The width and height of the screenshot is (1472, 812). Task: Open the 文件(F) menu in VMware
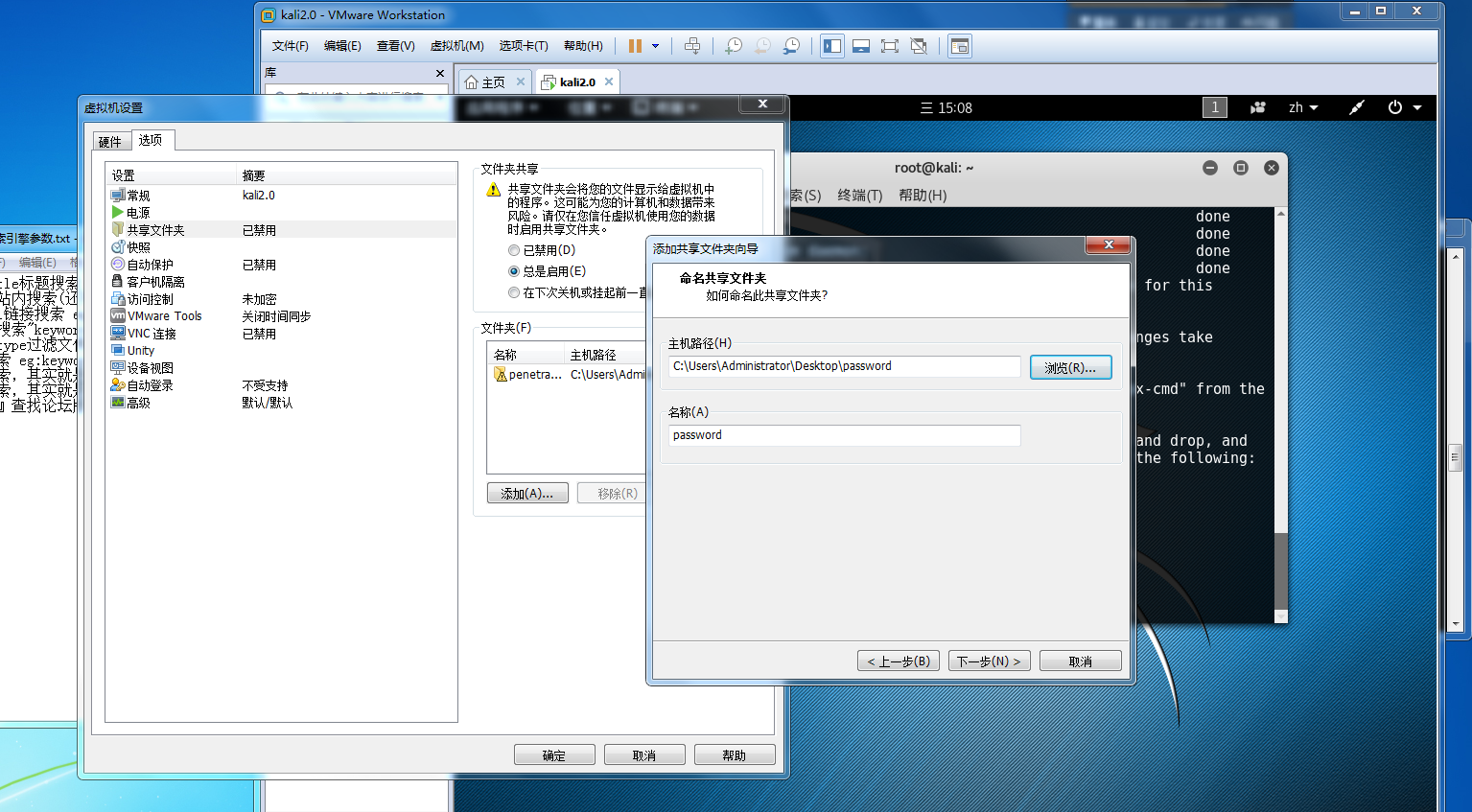(290, 46)
